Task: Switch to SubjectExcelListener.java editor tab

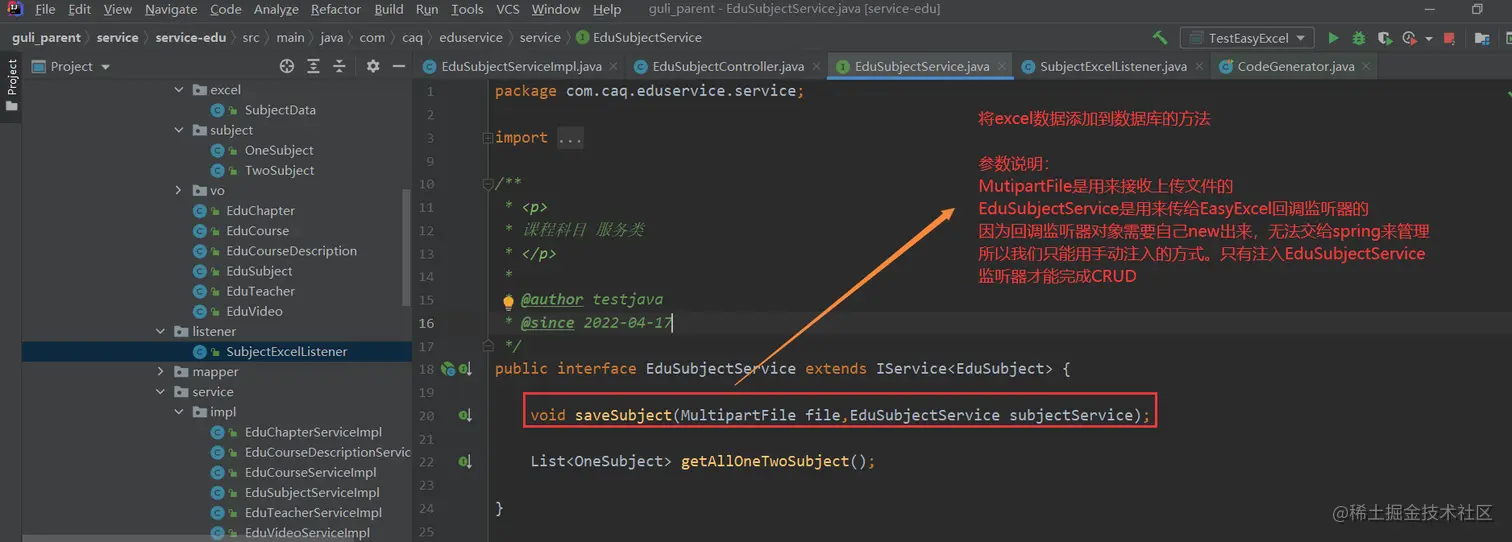Action: coord(1113,67)
